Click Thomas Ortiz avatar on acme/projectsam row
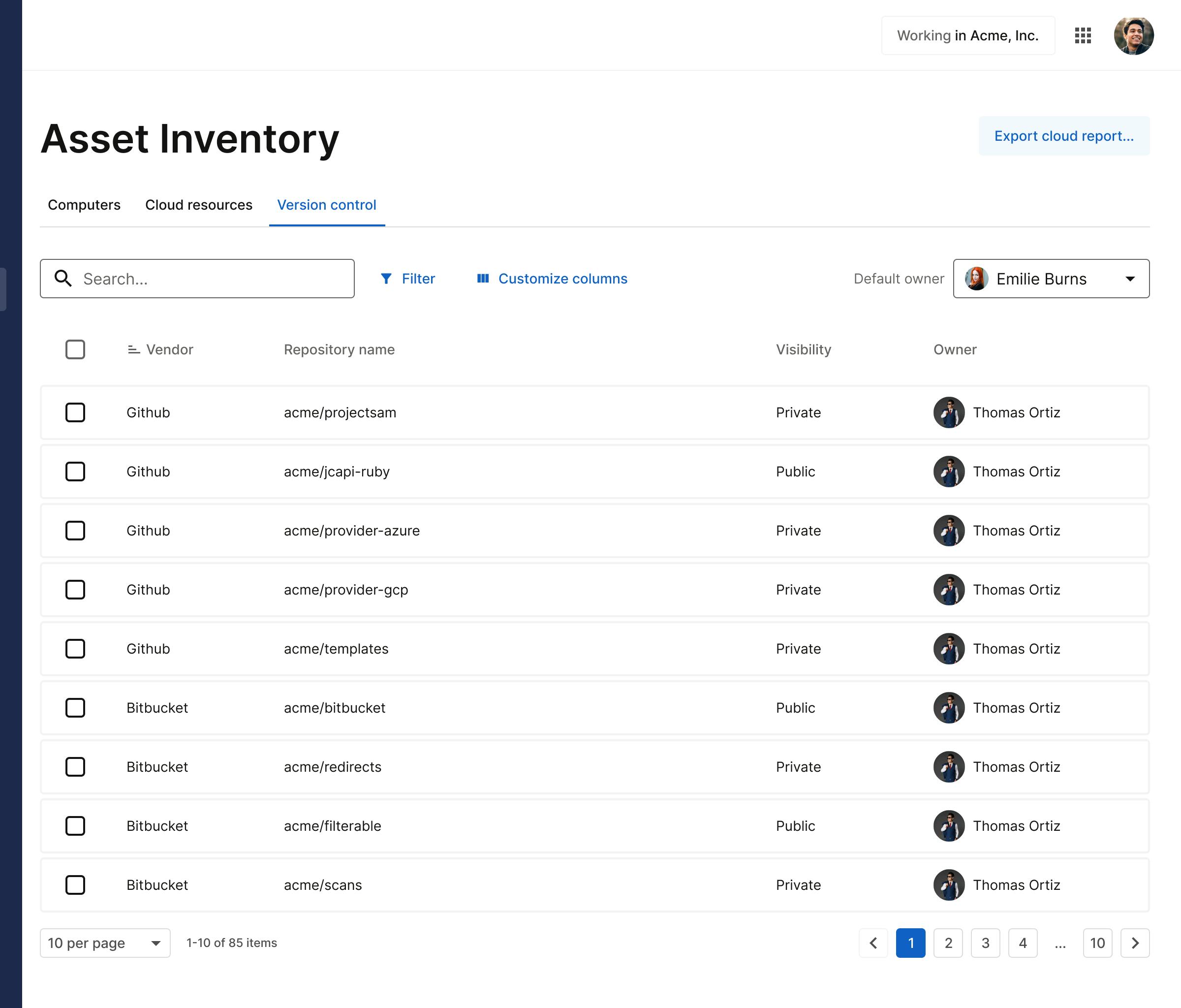The height and width of the screenshot is (1008, 1181). [948, 412]
